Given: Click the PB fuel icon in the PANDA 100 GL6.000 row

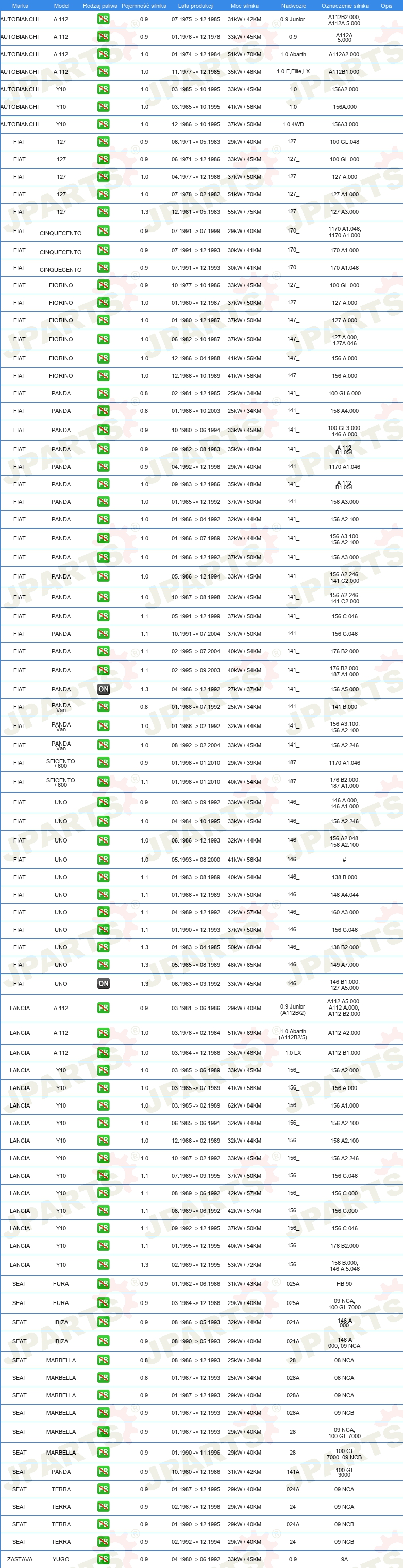Looking at the screenshot, I should tap(104, 393).
